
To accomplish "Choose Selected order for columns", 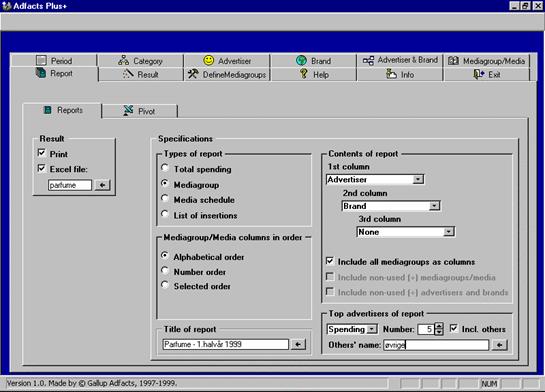I will coord(165,285).
